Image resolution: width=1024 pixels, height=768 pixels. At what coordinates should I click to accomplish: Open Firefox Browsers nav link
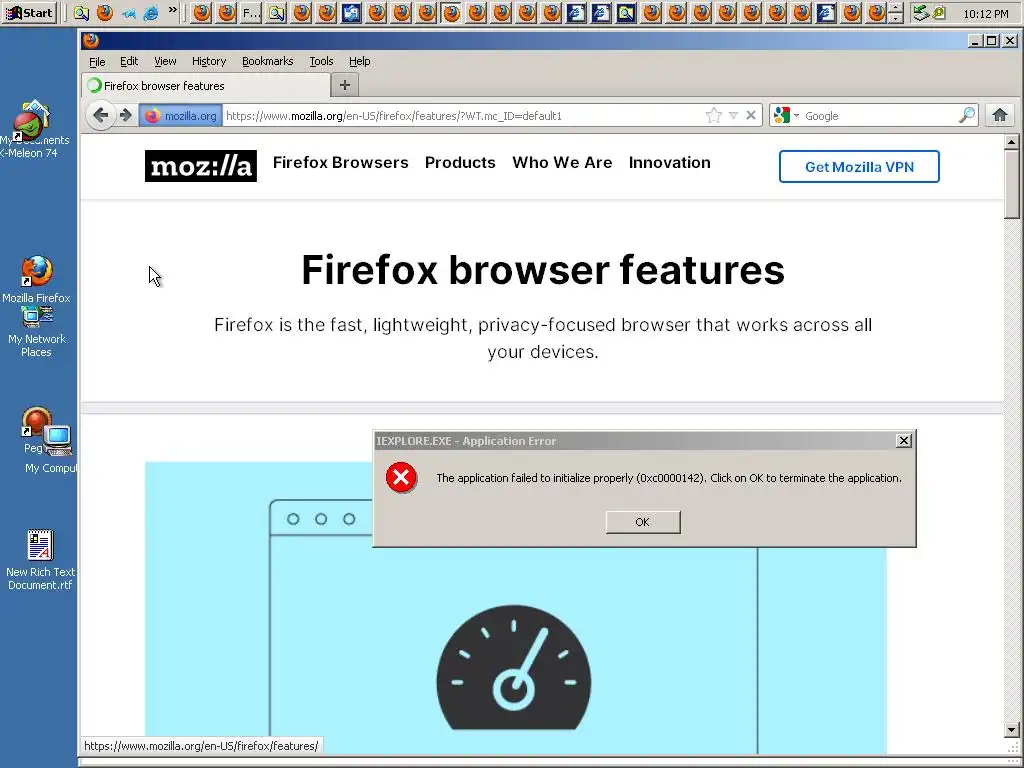point(340,163)
